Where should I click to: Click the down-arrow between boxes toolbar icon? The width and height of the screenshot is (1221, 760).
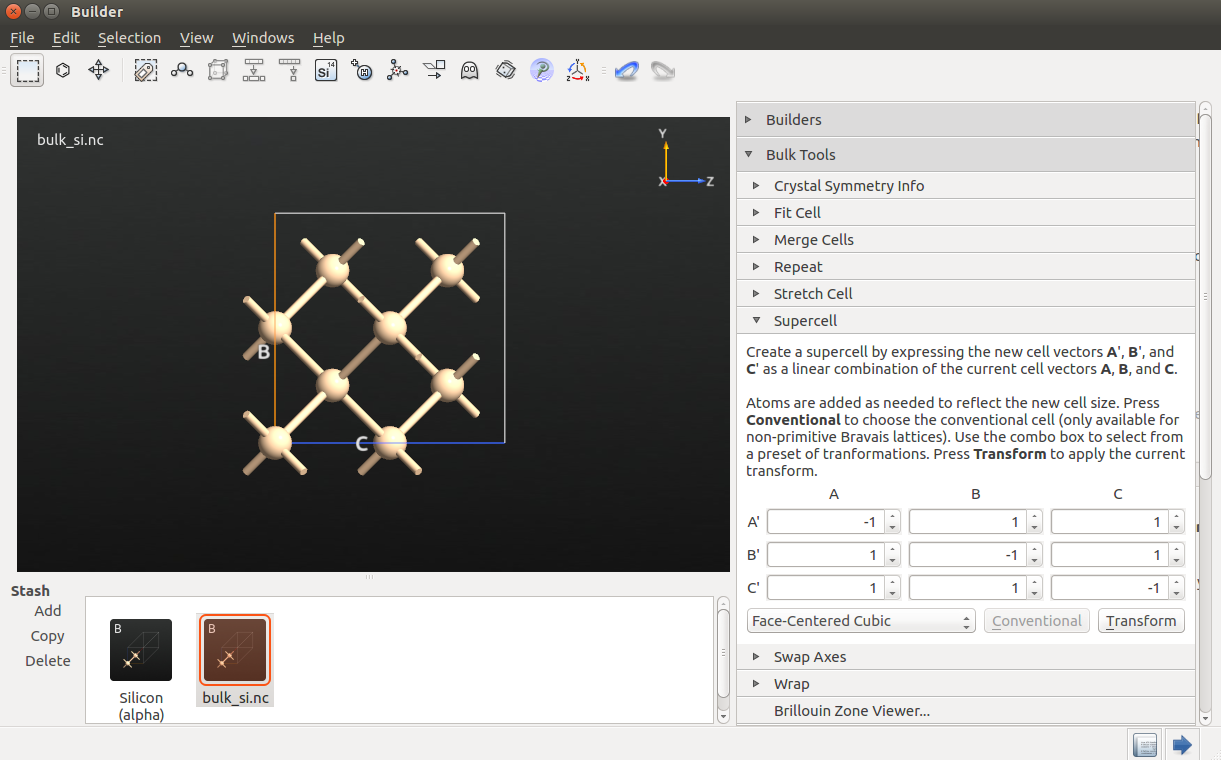[x=254, y=71]
